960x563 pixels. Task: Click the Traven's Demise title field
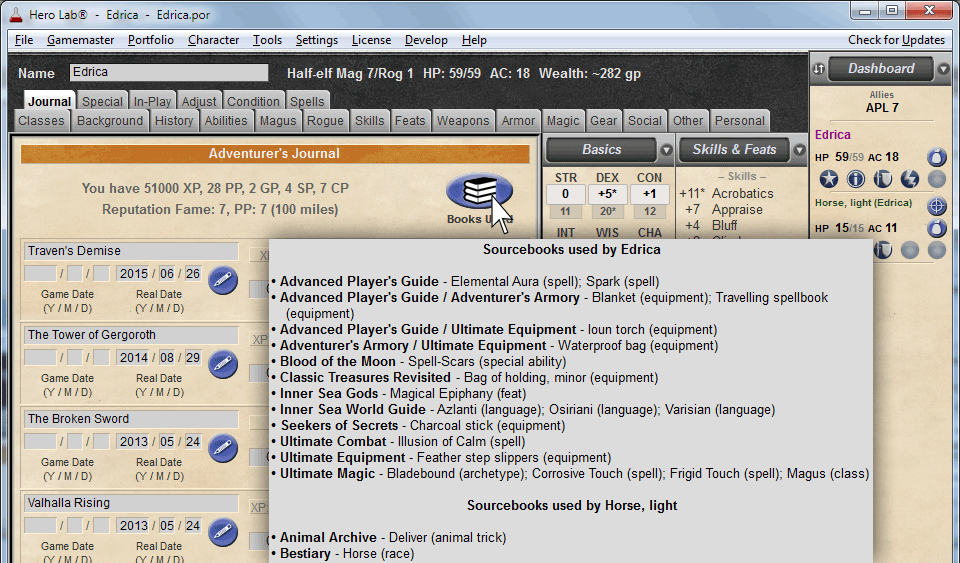coord(131,251)
